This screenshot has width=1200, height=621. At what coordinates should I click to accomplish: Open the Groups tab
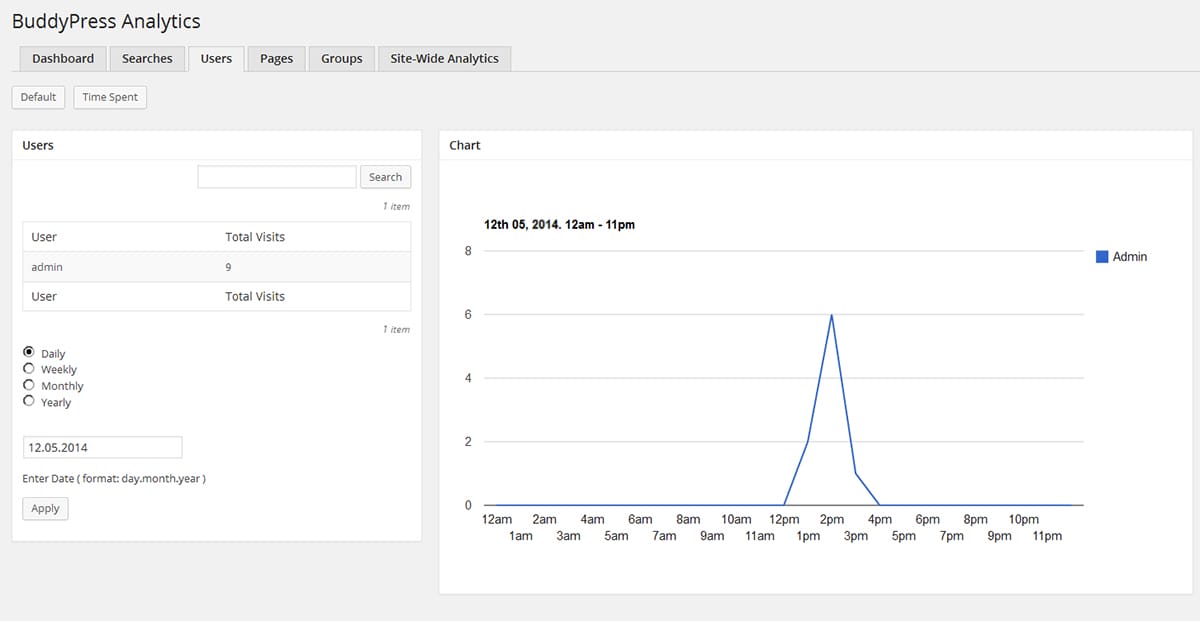pyautogui.click(x=341, y=59)
